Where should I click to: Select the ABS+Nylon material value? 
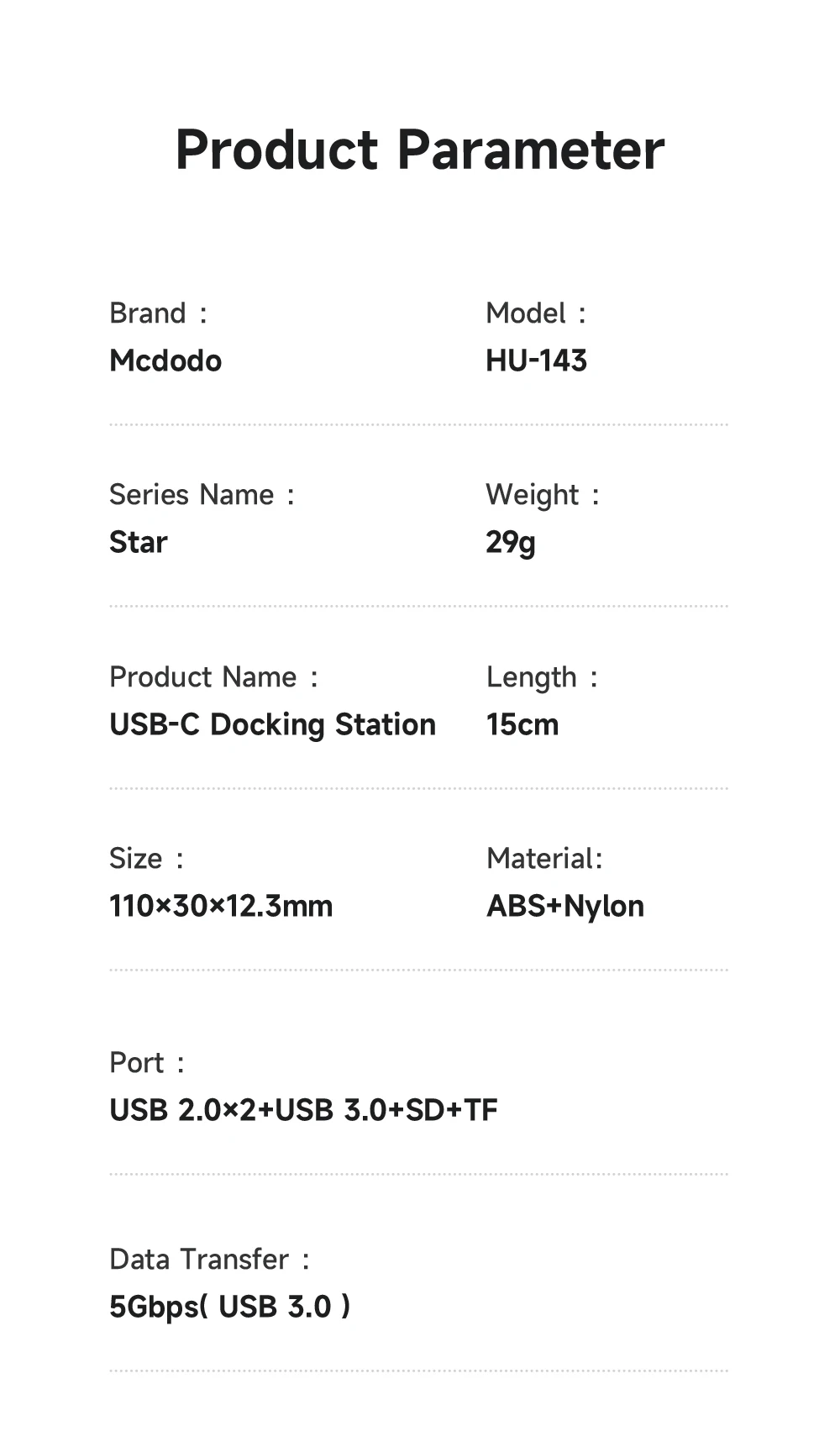point(565,906)
